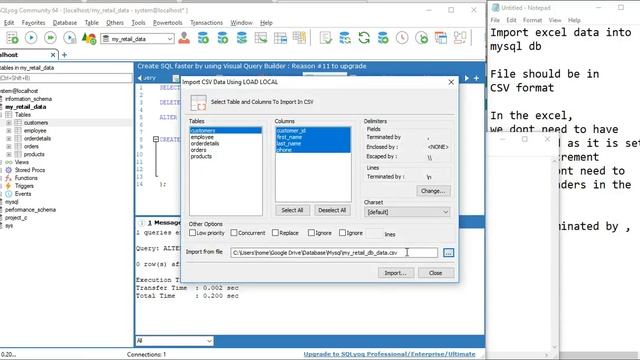Click the colorful trees icon before database selector
Viewport: 640px width, 360px height.
[x=89, y=38]
